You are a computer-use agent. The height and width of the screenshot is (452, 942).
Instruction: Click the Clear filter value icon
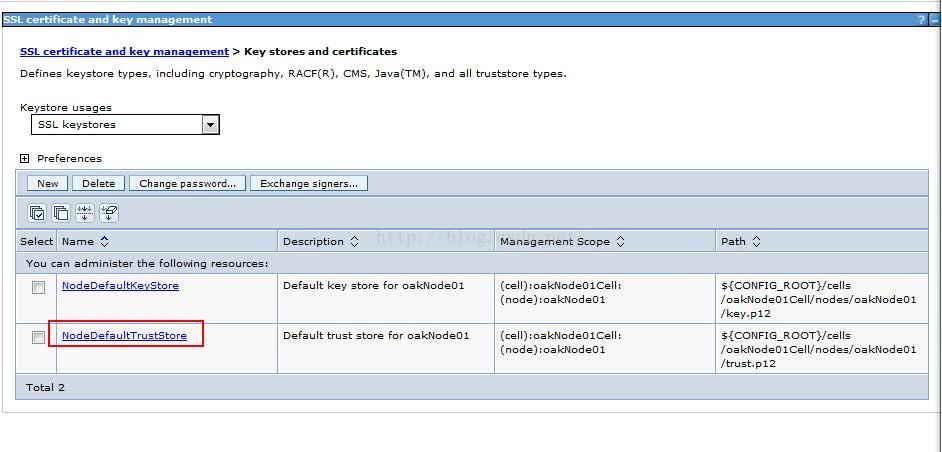[109, 213]
